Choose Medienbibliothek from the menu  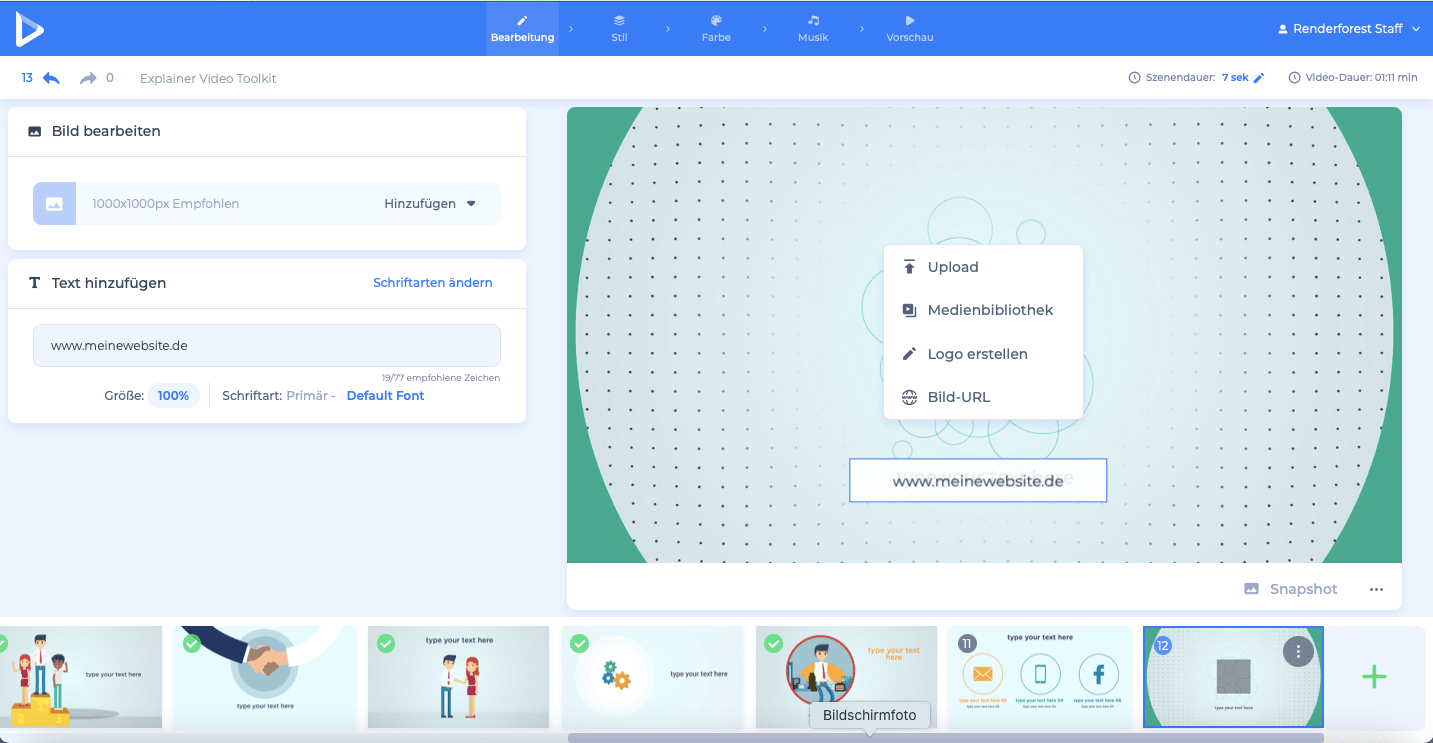989,310
